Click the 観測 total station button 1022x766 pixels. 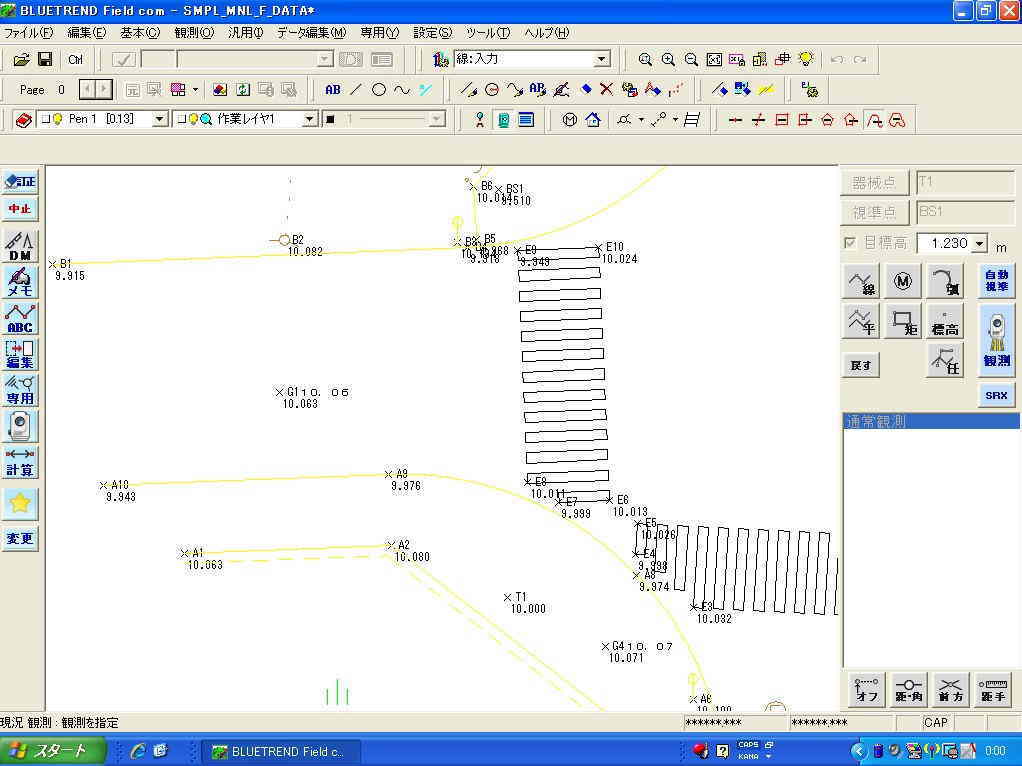[x=996, y=340]
